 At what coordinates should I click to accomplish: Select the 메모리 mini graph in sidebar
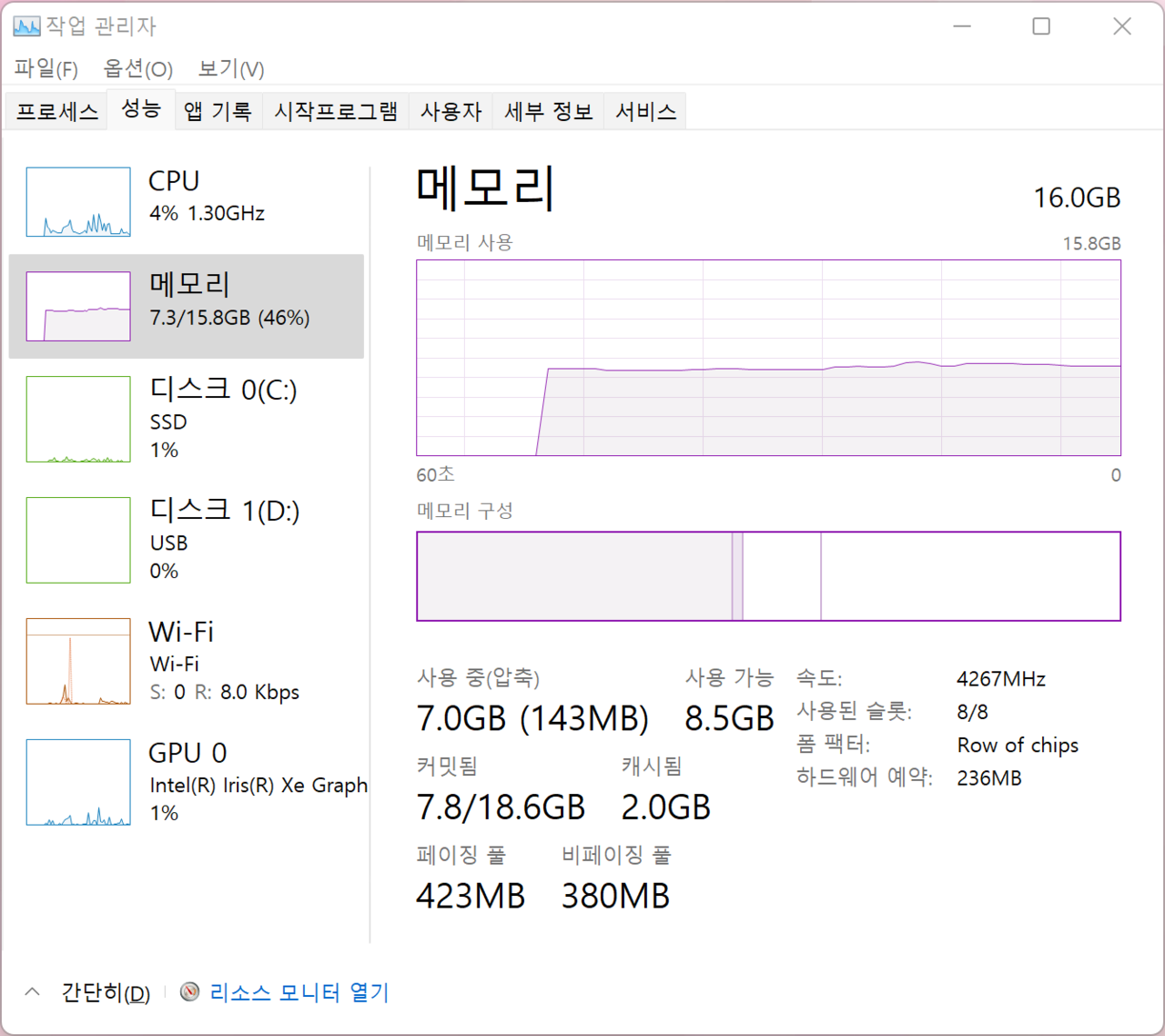78,307
